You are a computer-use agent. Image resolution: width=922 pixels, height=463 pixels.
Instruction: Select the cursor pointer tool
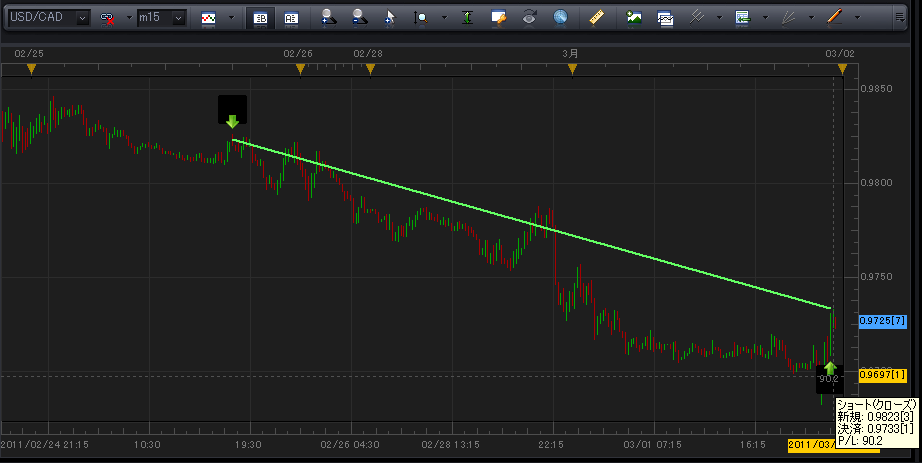(x=390, y=18)
